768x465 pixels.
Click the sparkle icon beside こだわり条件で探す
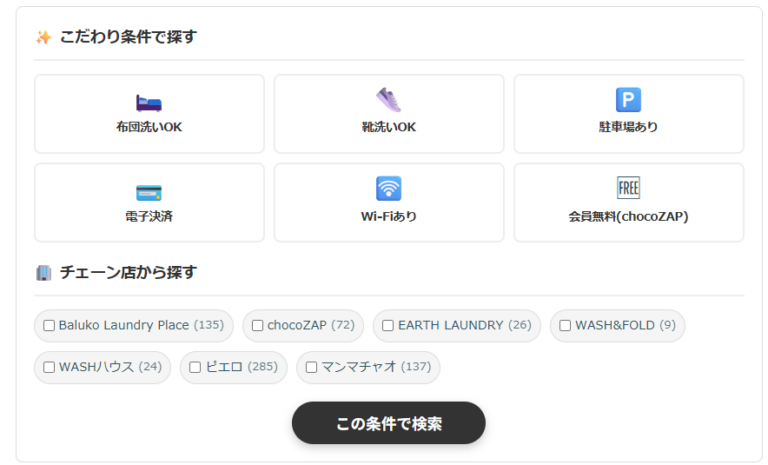tap(43, 37)
